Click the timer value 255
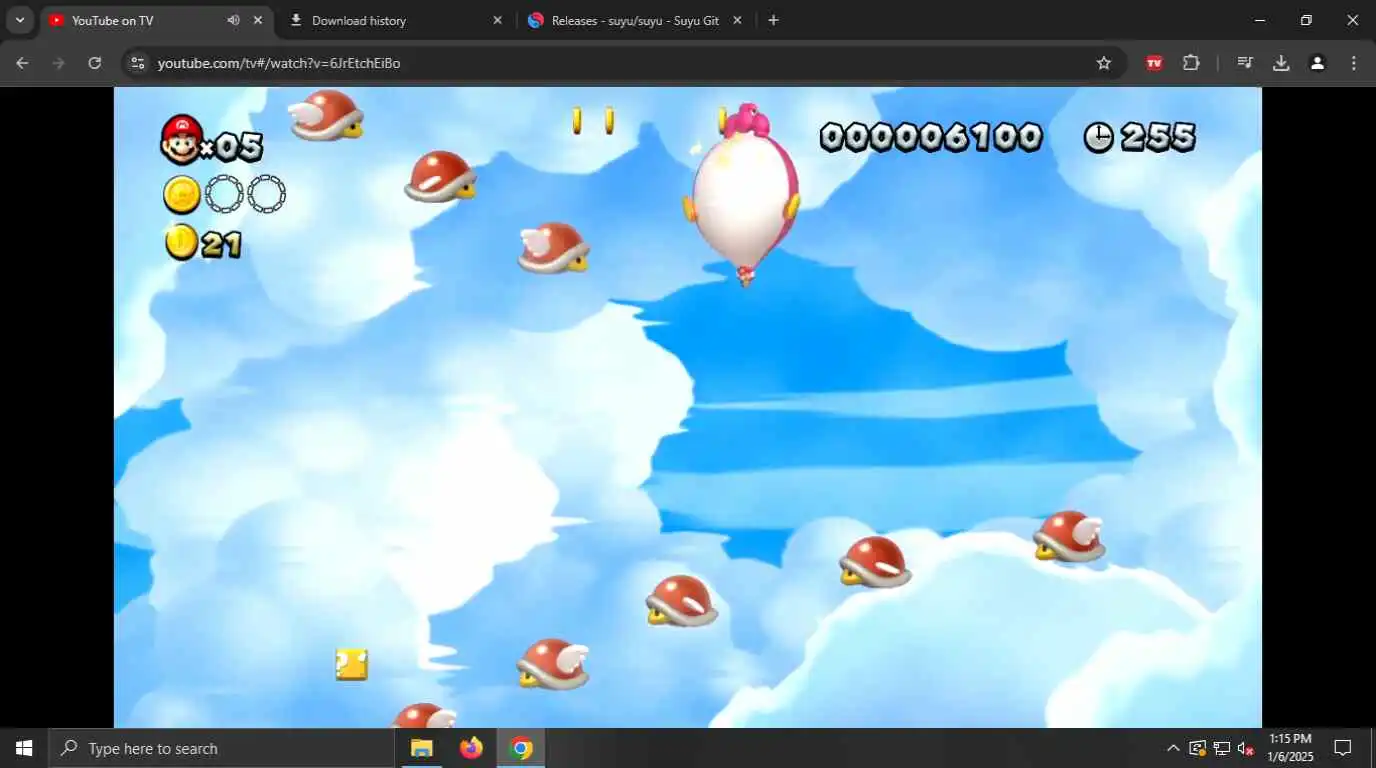The width and height of the screenshot is (1376, 768). coord(1158,137)
